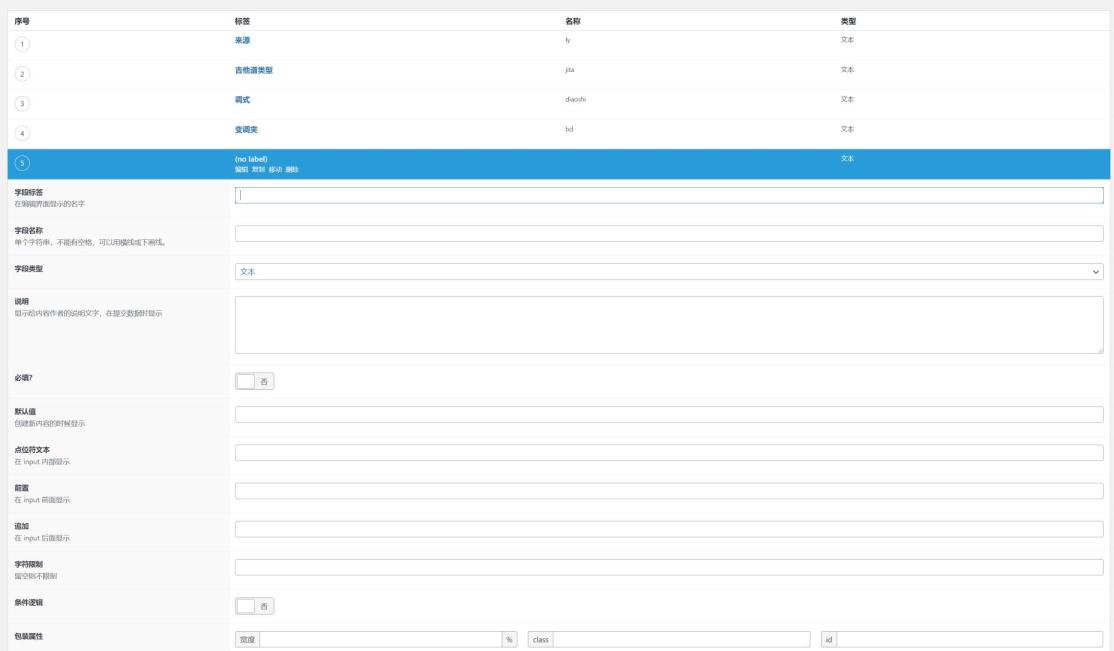This screenshot has width=1114, height=651.
Task: Click the order number 3 circle
Action: pyautogui.click(x=22, y=104)
